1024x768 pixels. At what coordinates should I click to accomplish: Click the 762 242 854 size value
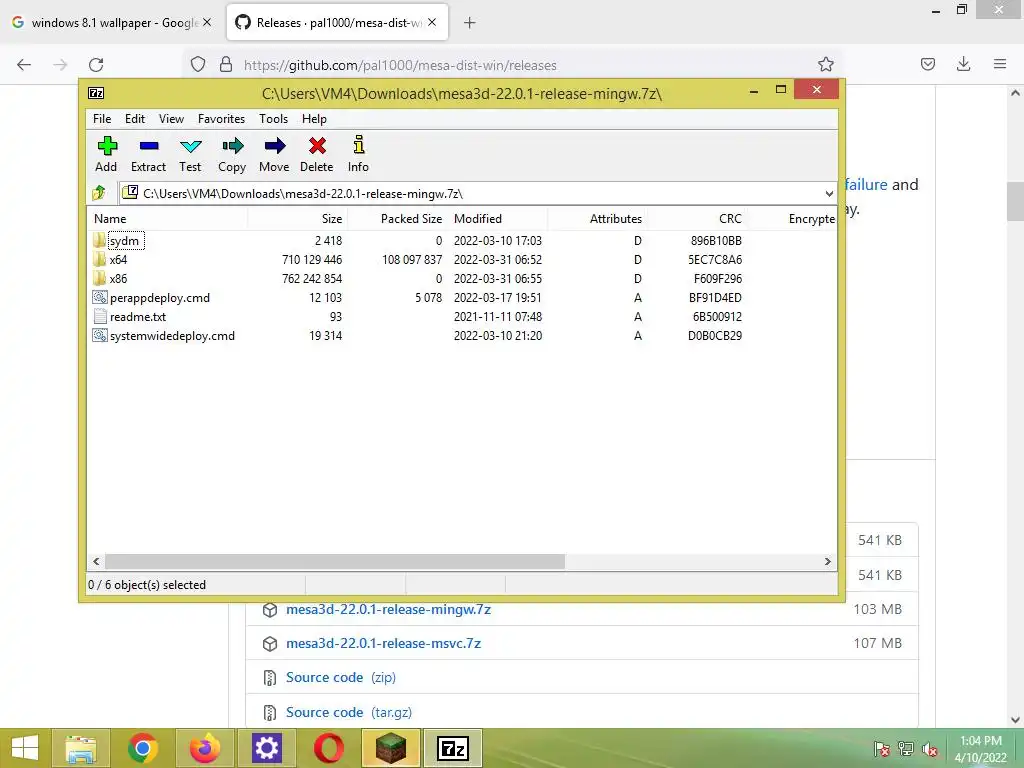[x=312, y=279]
